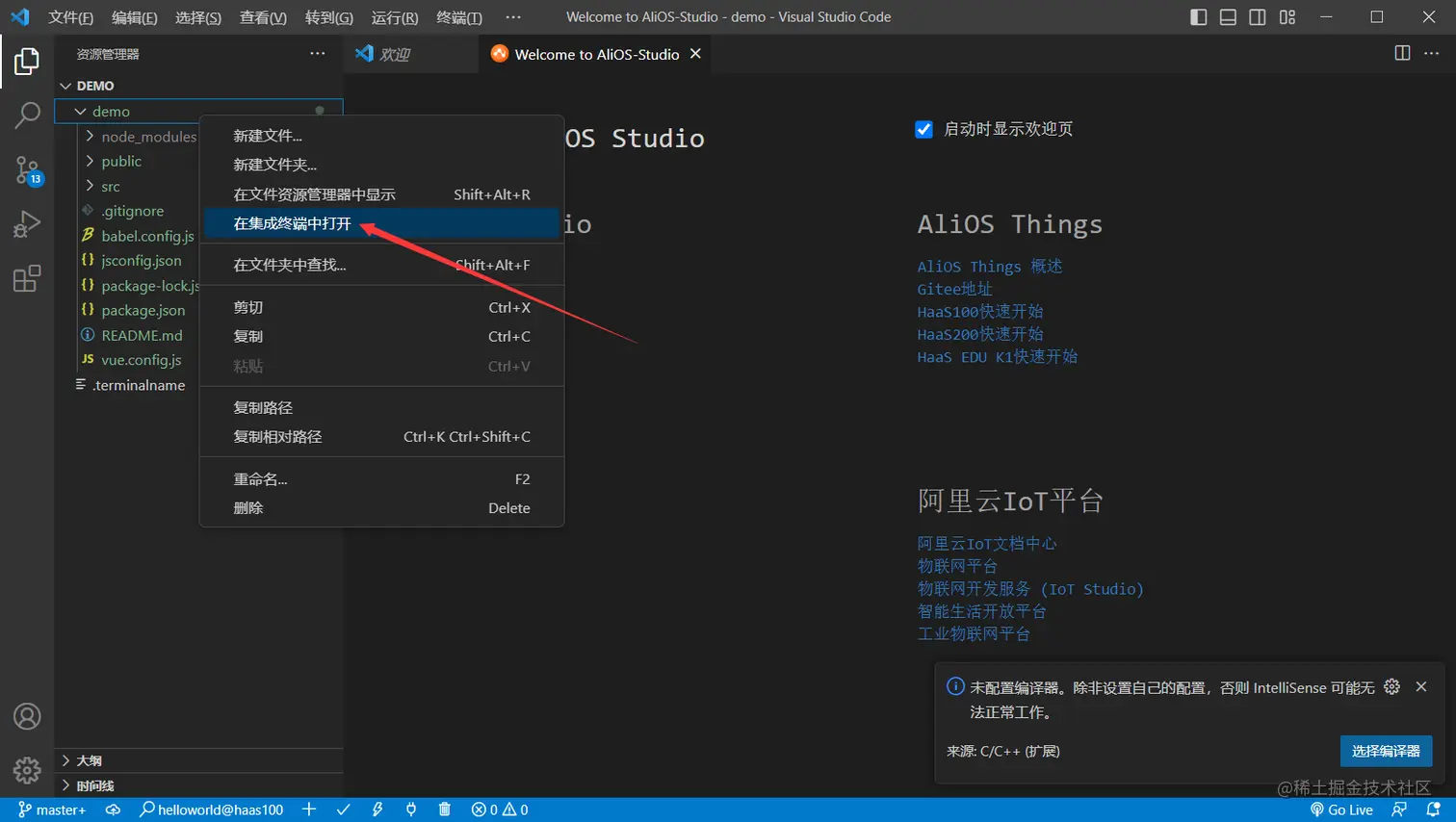This screenshot has height=822, width=1456.
Task: Open the Gitee地址 link
Action: tap(954, 289)
